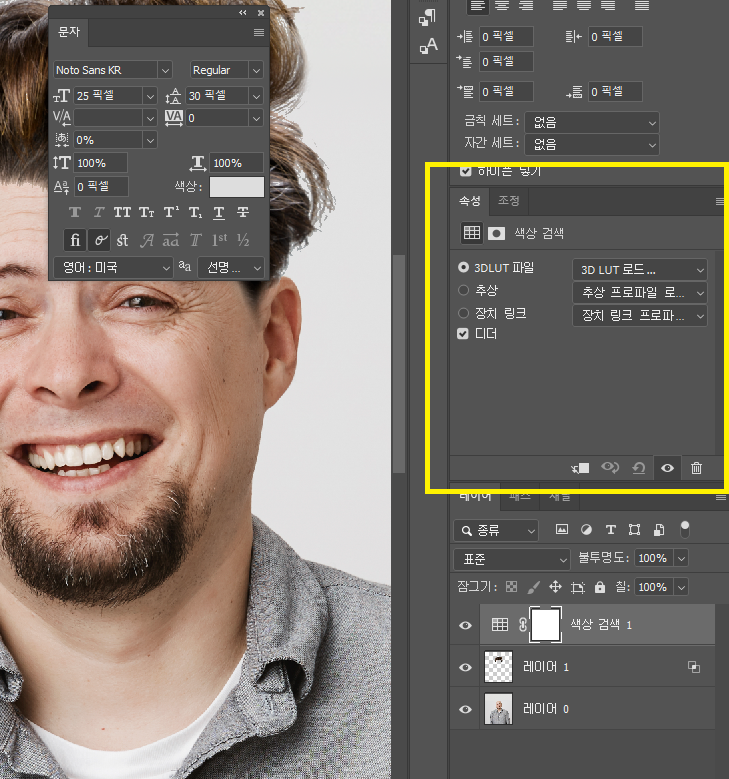Open the 3D LUT 로드 dropdown

[x=640, y=270]
